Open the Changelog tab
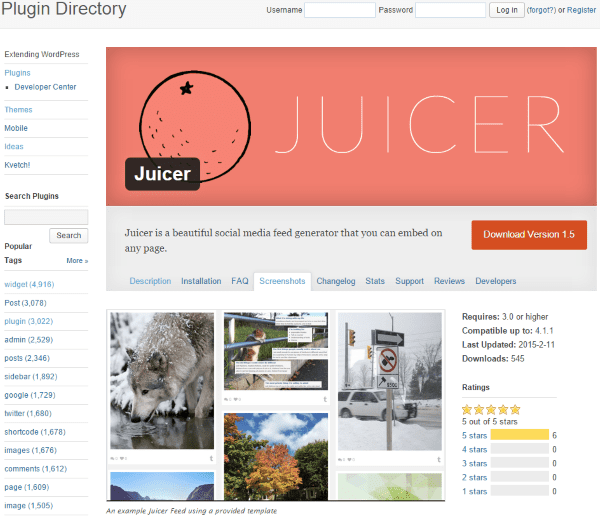 pos(336,281)
